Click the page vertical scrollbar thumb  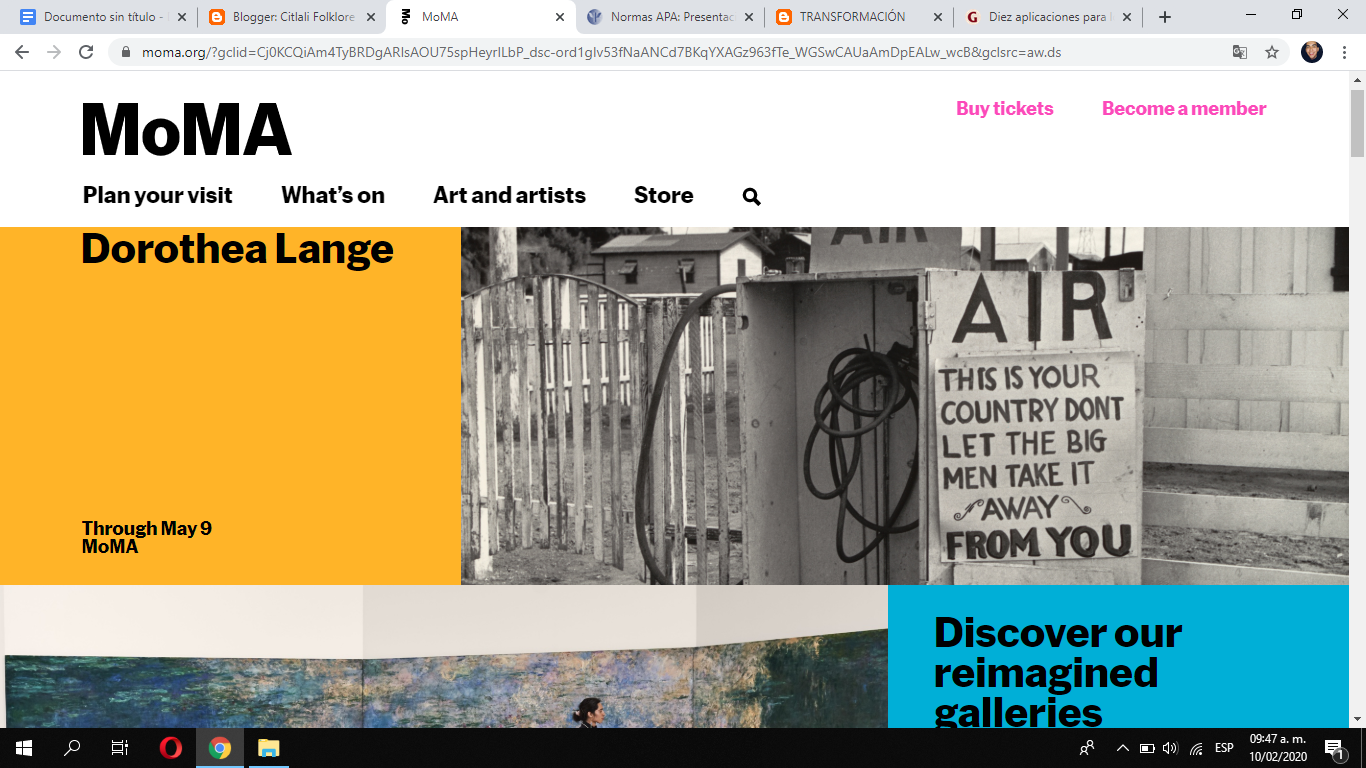coord(1357,123)
